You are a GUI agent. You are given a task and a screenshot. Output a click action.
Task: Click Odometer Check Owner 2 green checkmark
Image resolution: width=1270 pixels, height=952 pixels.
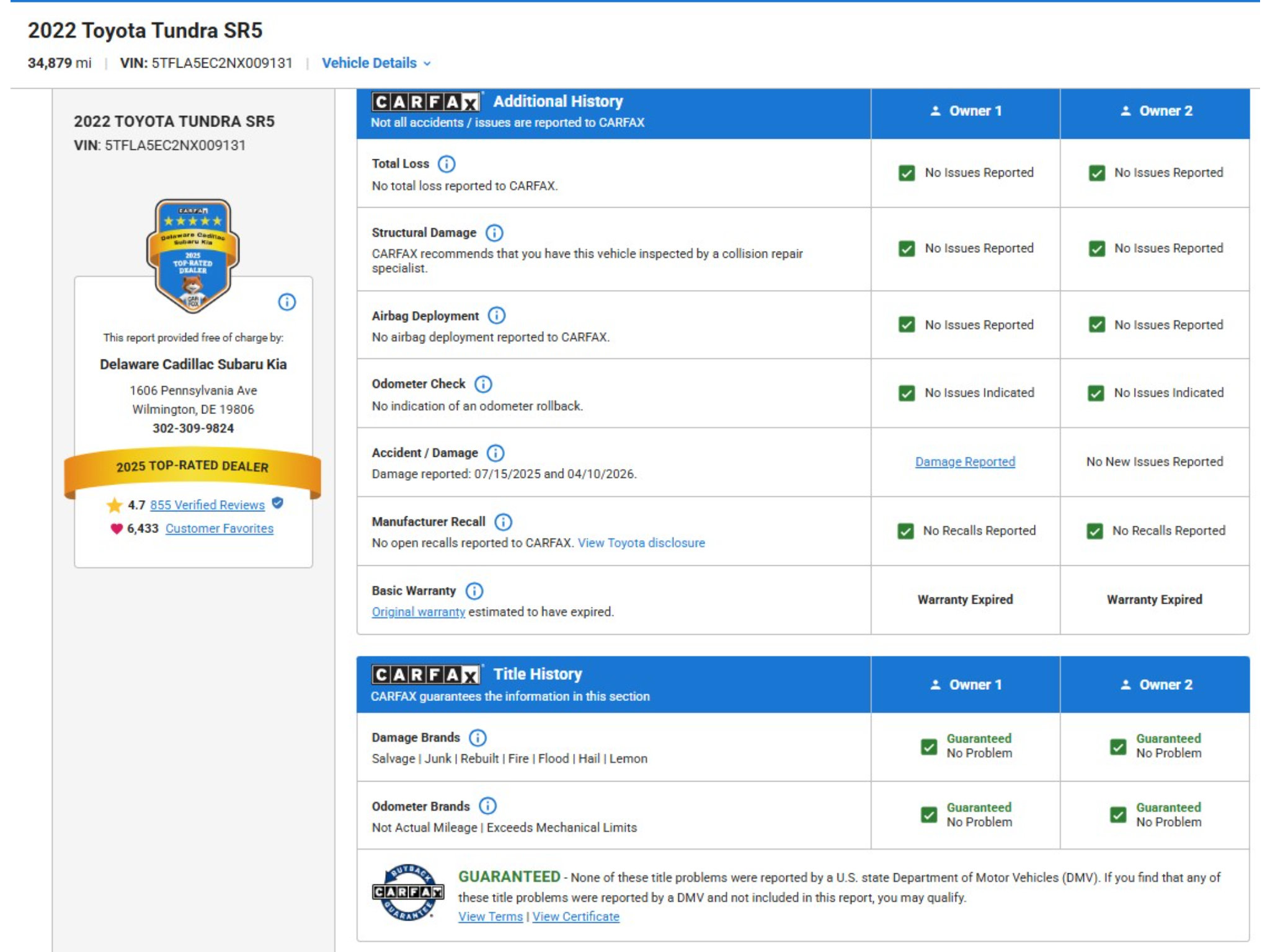1096,394
